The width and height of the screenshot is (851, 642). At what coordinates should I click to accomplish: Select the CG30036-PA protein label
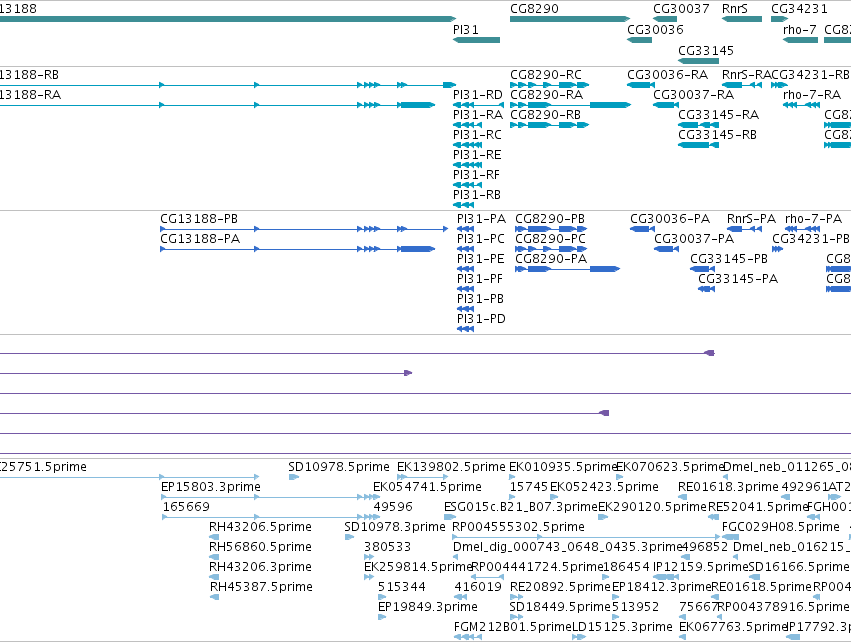[x=670, y=219]
